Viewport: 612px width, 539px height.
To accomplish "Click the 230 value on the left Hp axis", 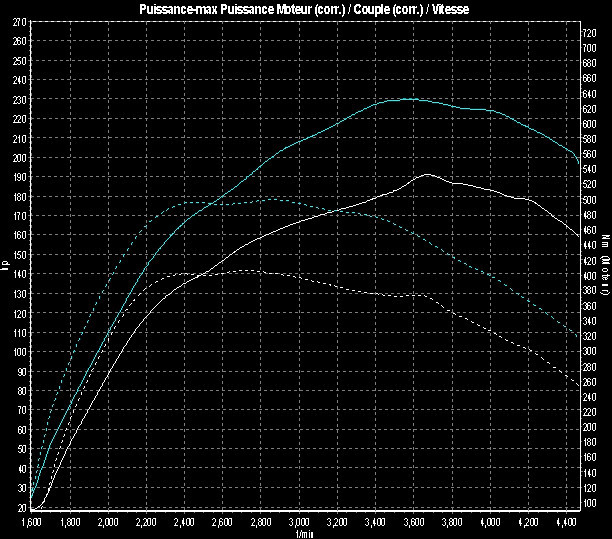I will (x=19, y=99).
